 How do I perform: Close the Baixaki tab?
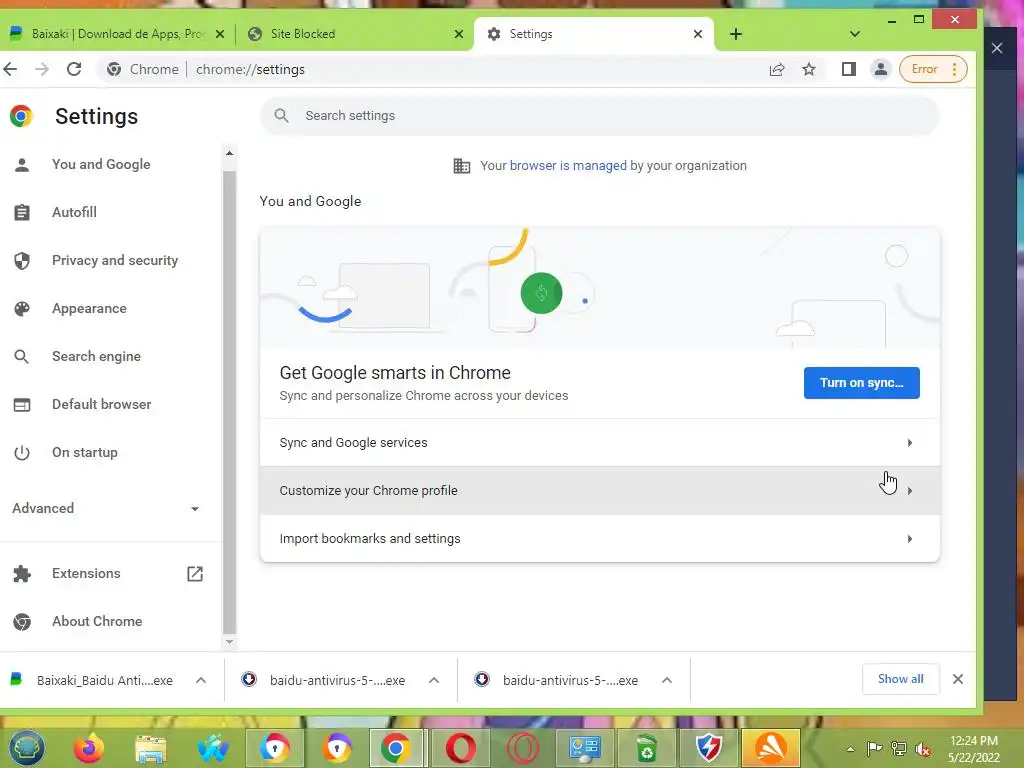point(220,34)
